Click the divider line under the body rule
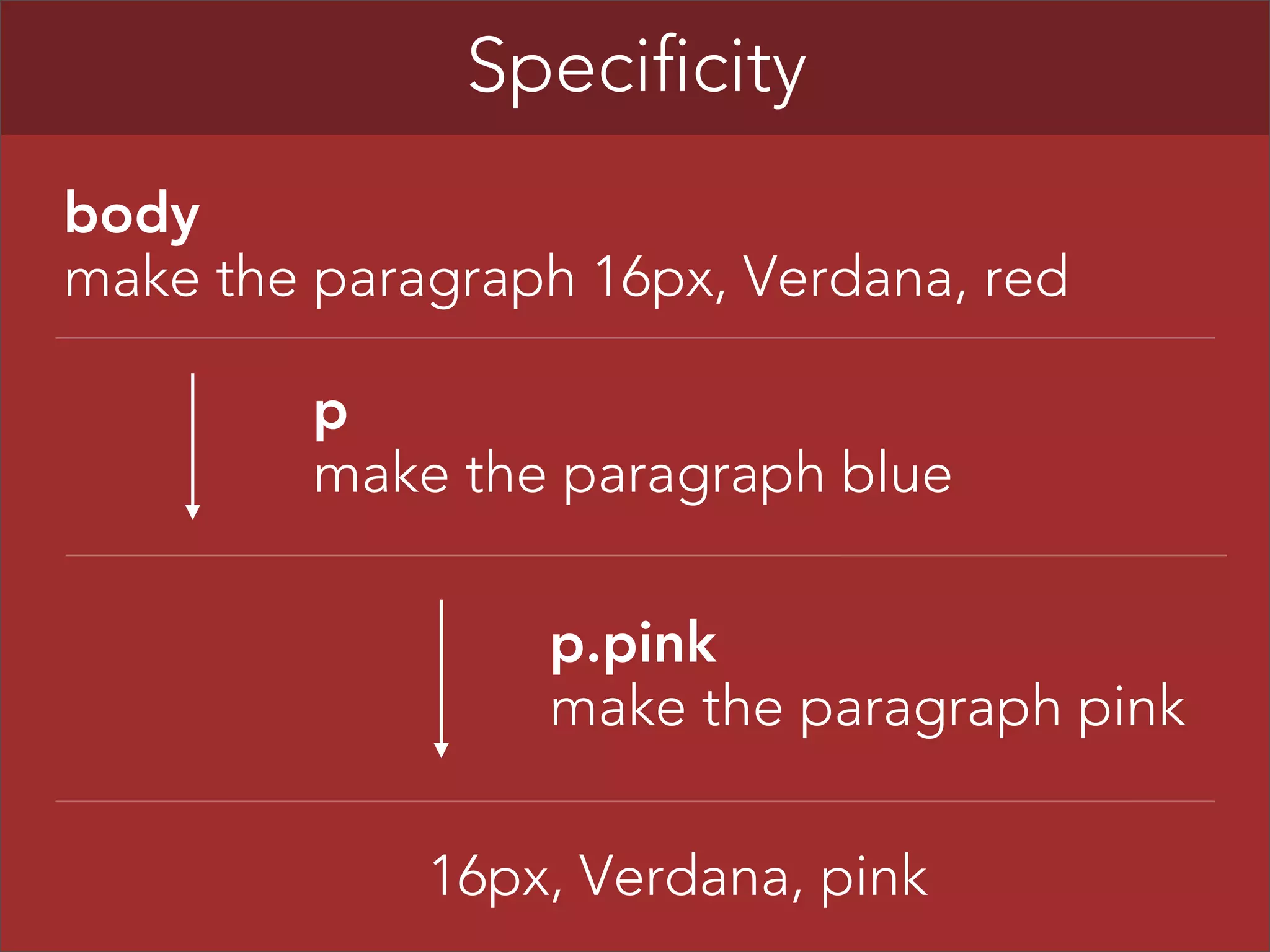 pos(635,338)
